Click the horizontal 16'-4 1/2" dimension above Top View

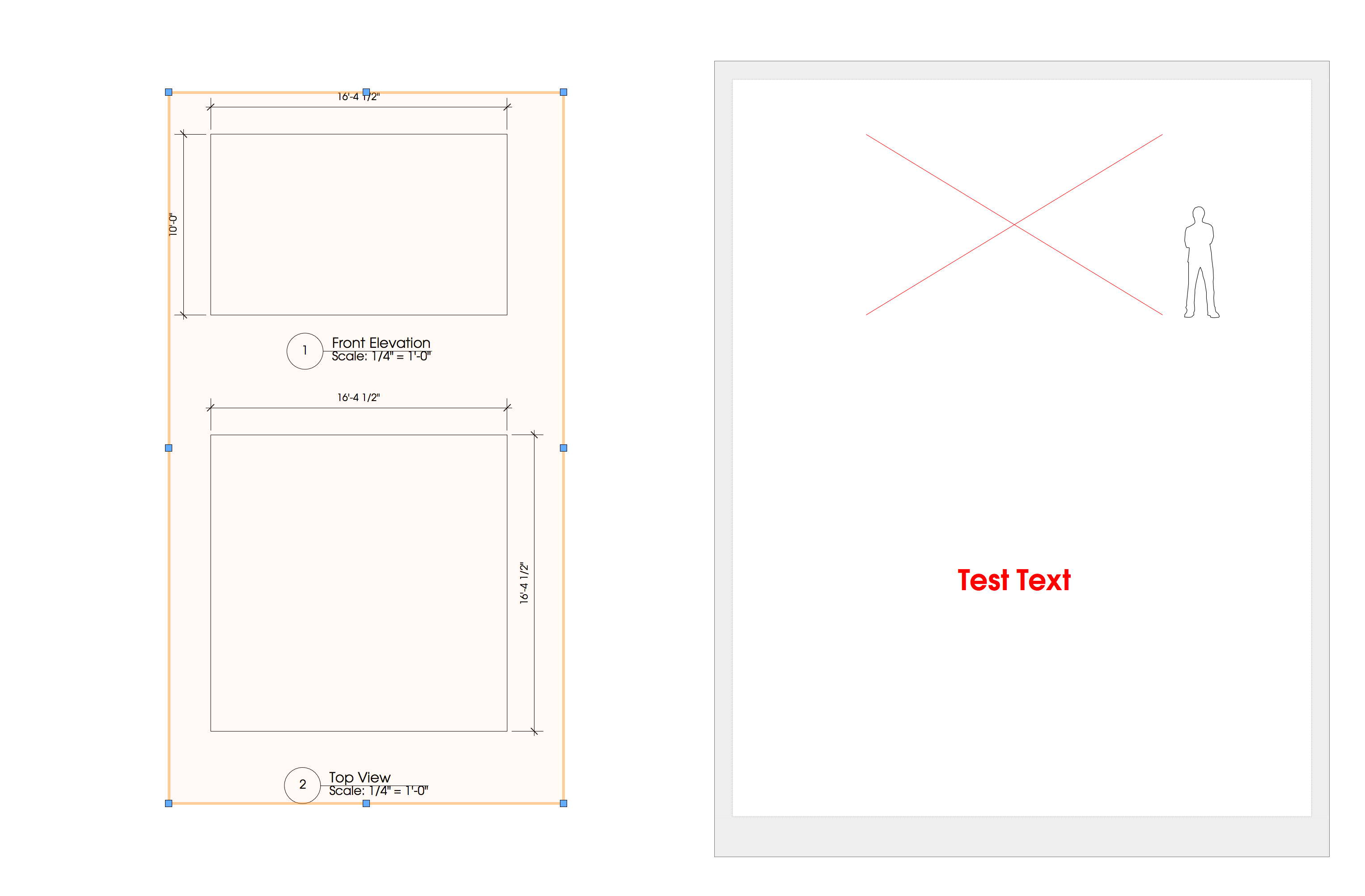point(358,397)
